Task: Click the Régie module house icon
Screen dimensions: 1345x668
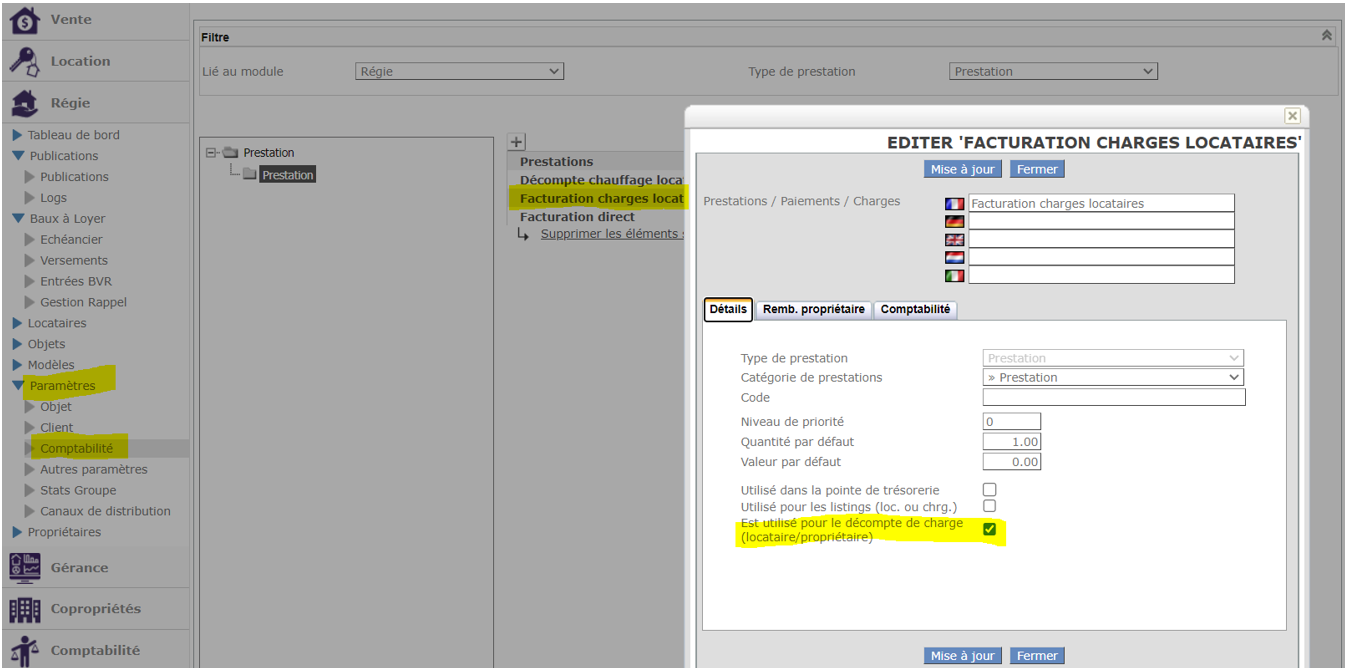Action: [25, 103]
